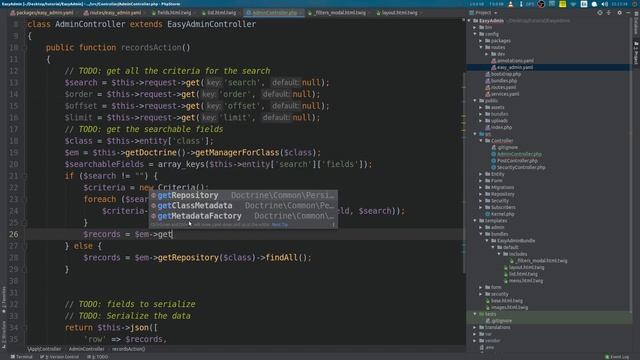
Task: Open the Terminal tool window
Action: pyautogui.click(x=21, y=357)
